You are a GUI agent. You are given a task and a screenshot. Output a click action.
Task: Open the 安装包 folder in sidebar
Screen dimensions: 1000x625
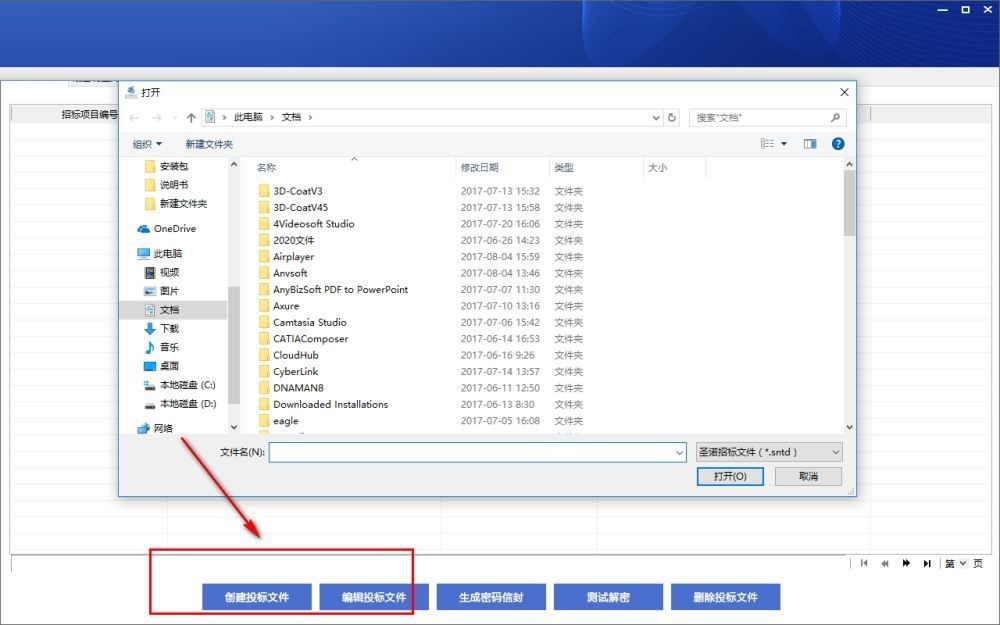pos(166,166)
